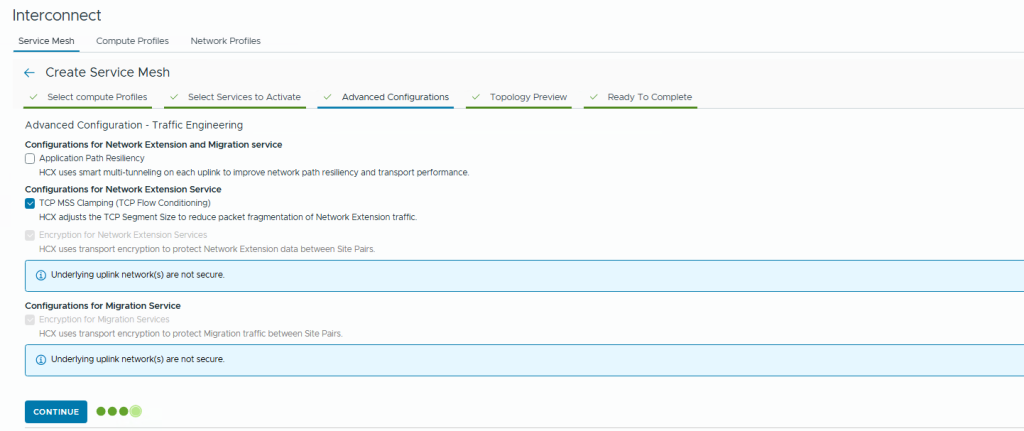Click the CONTINUE button
Image resolution: width=1024 pixels, height=431 pixels.
[x=56, y=412]
